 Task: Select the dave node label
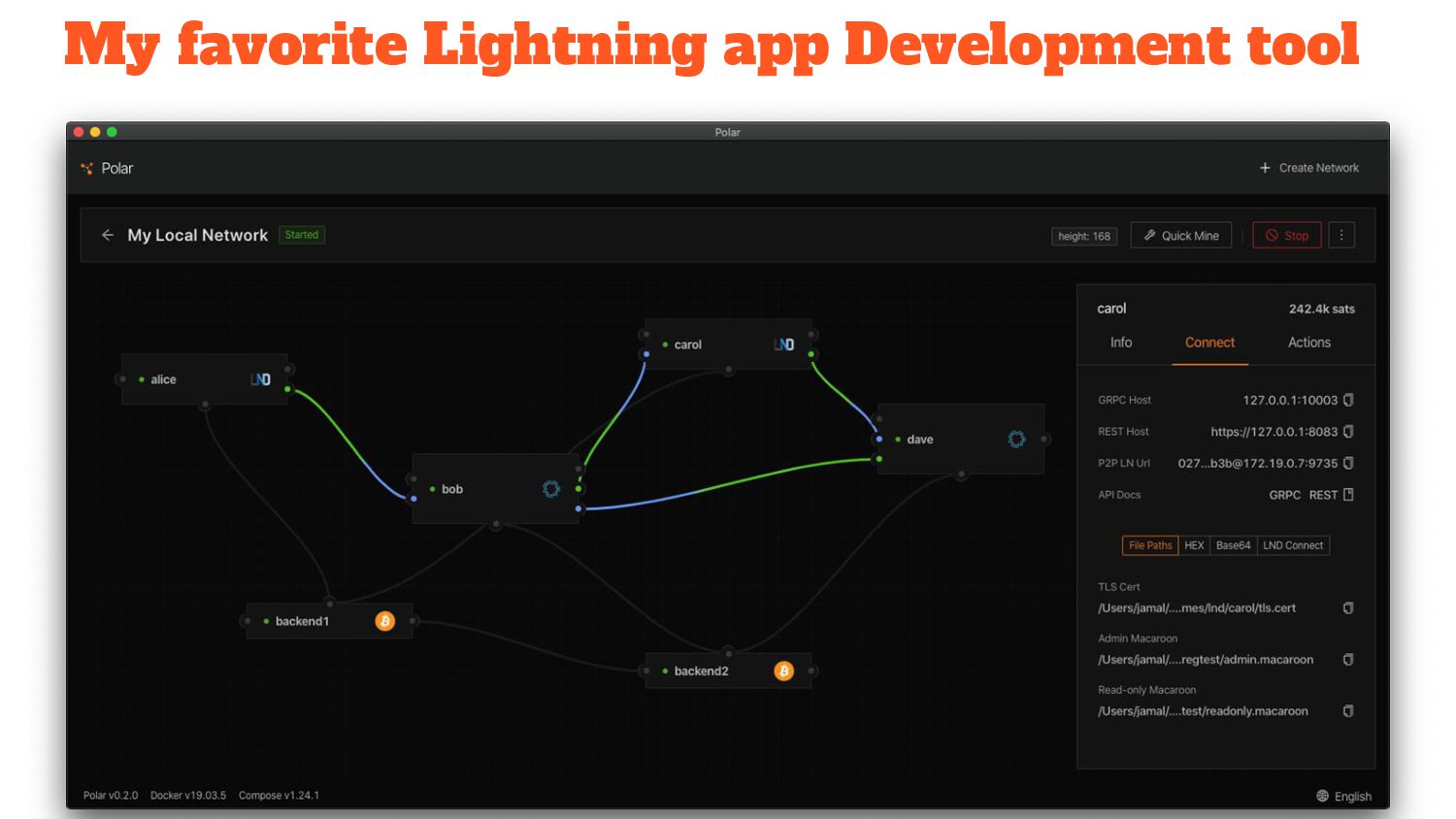(920, 440)
